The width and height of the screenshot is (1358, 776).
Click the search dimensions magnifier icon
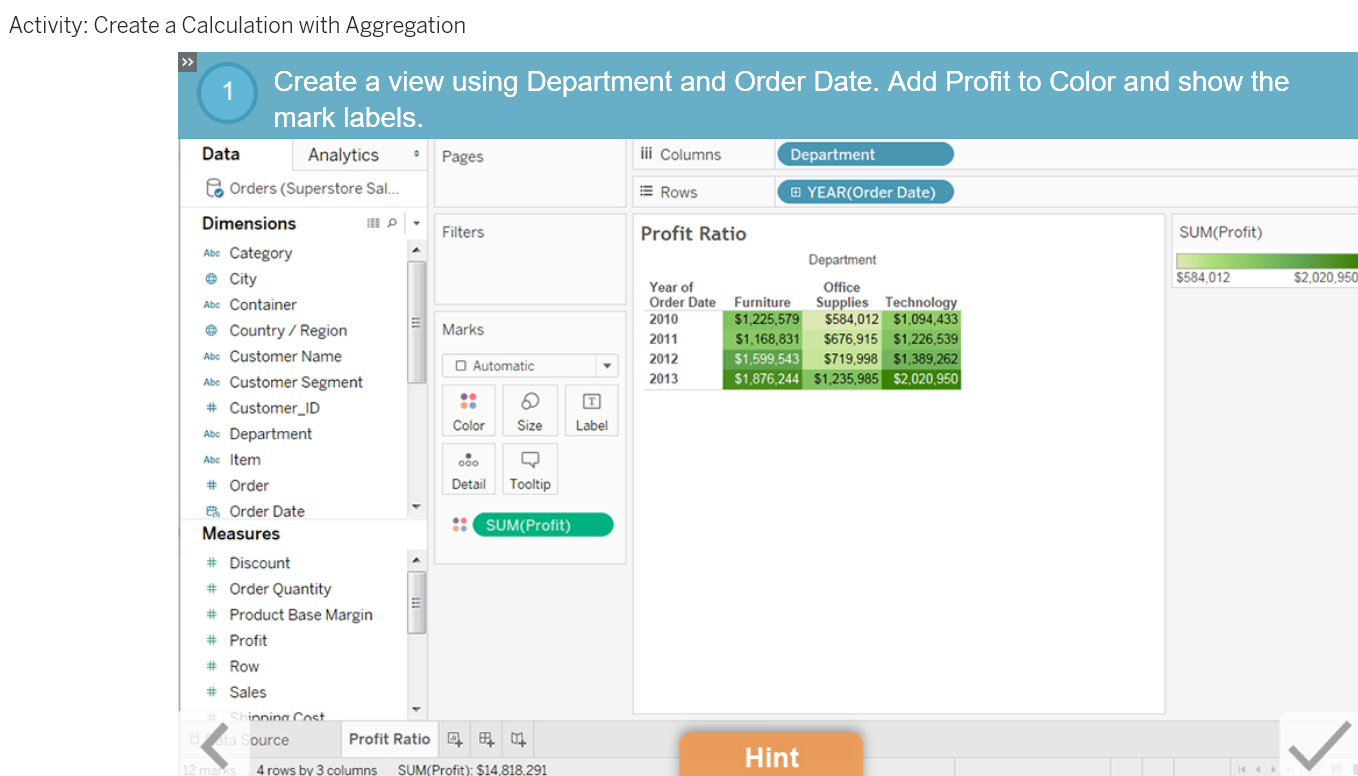pyautogui.click(x=392, y=223)
